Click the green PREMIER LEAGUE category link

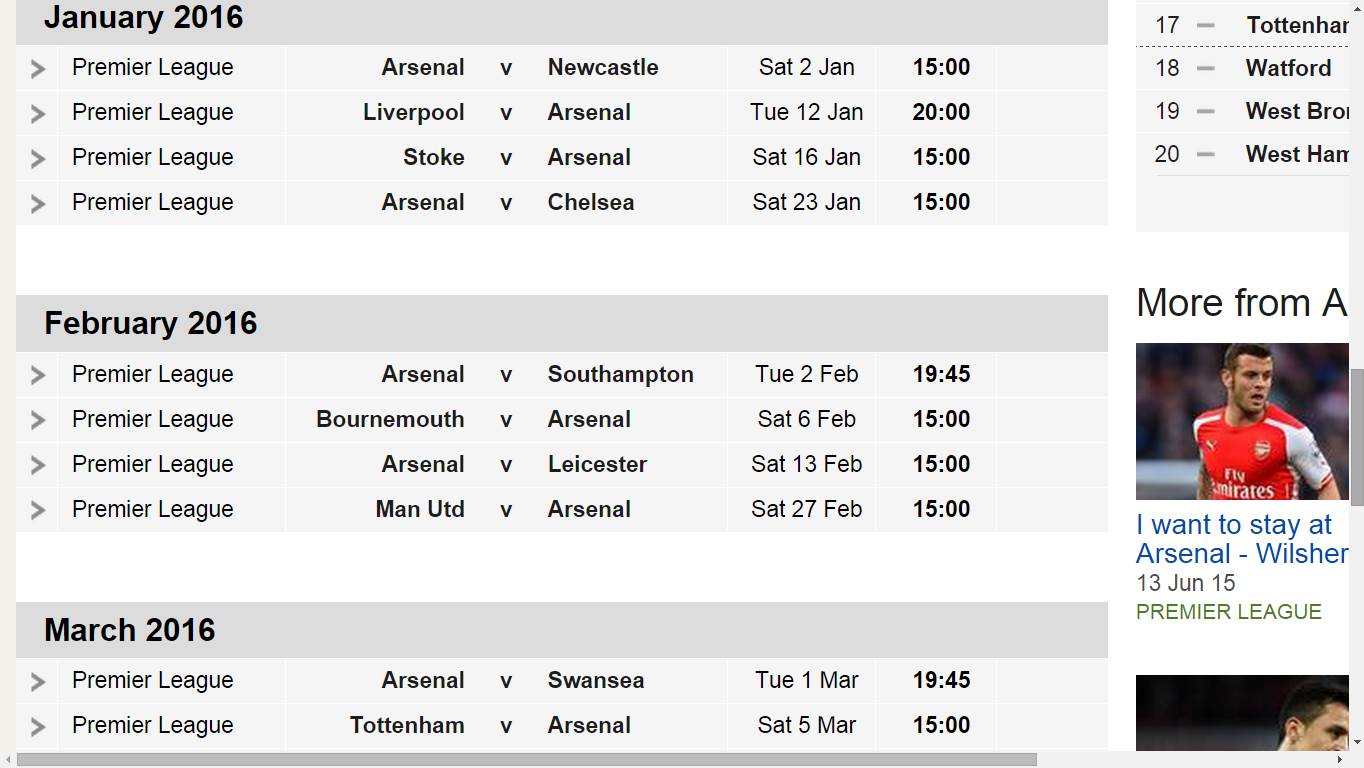coord(1229,612)
